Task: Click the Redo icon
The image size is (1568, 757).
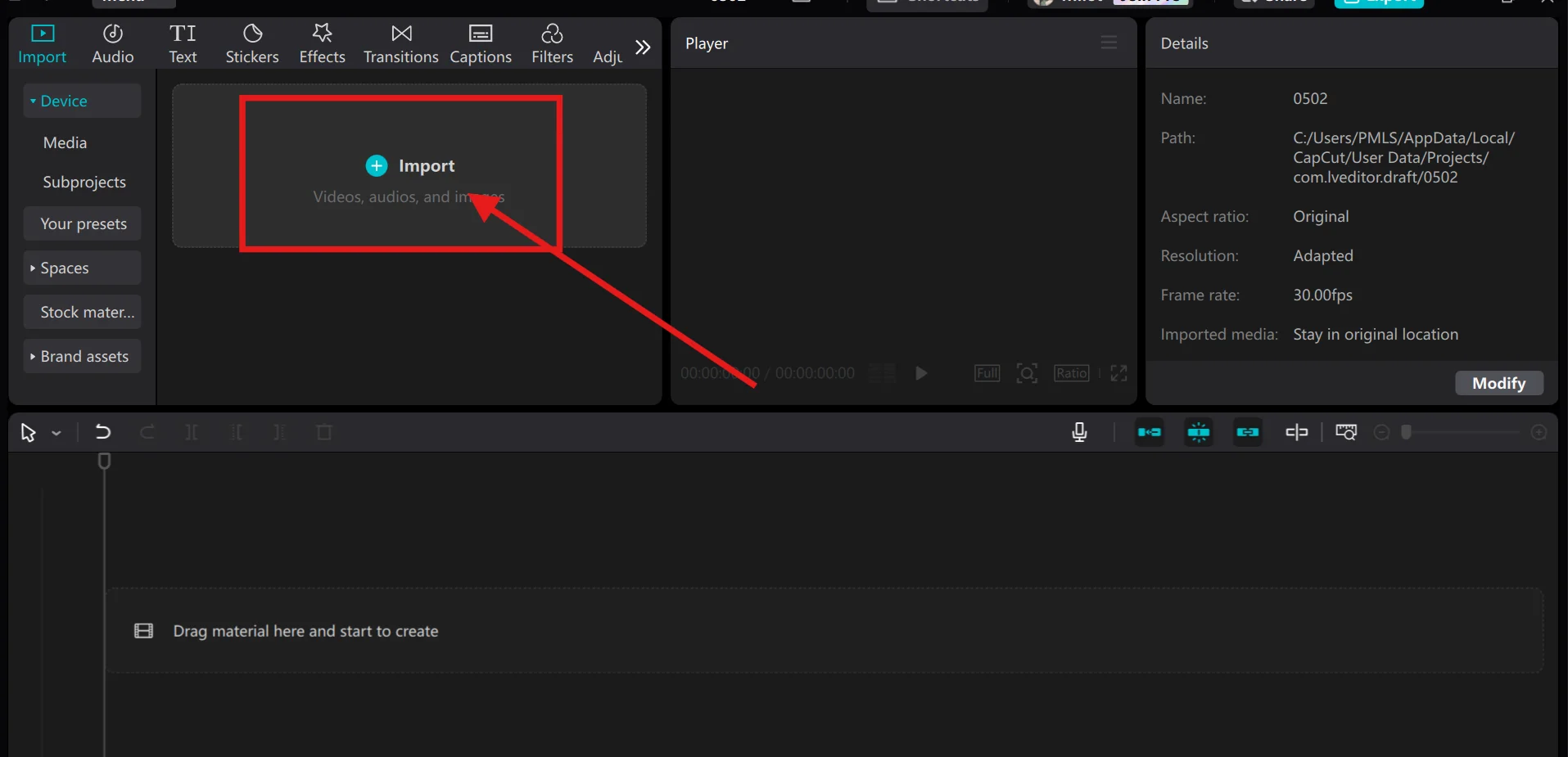Action: click(147, 432)
